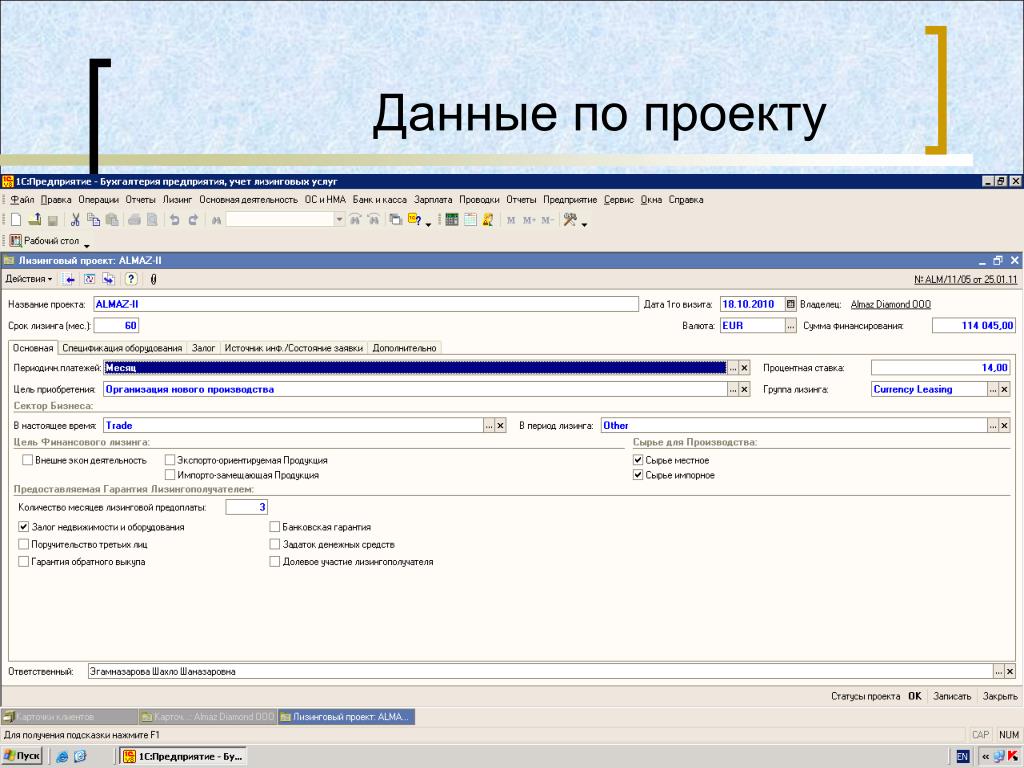1024x768 pixels.
Task: Toggle Импорто-замещающая Продукция checkbox
Action: (x=170, y=475)
